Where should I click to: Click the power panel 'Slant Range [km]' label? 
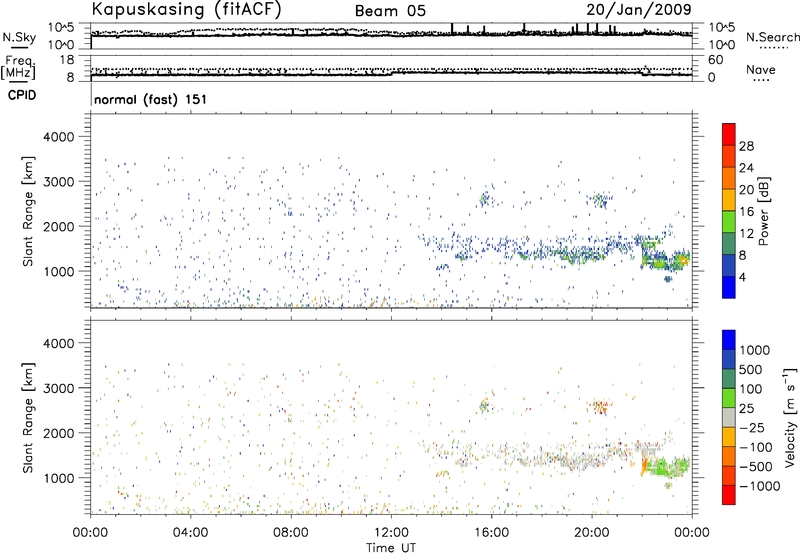28,211
